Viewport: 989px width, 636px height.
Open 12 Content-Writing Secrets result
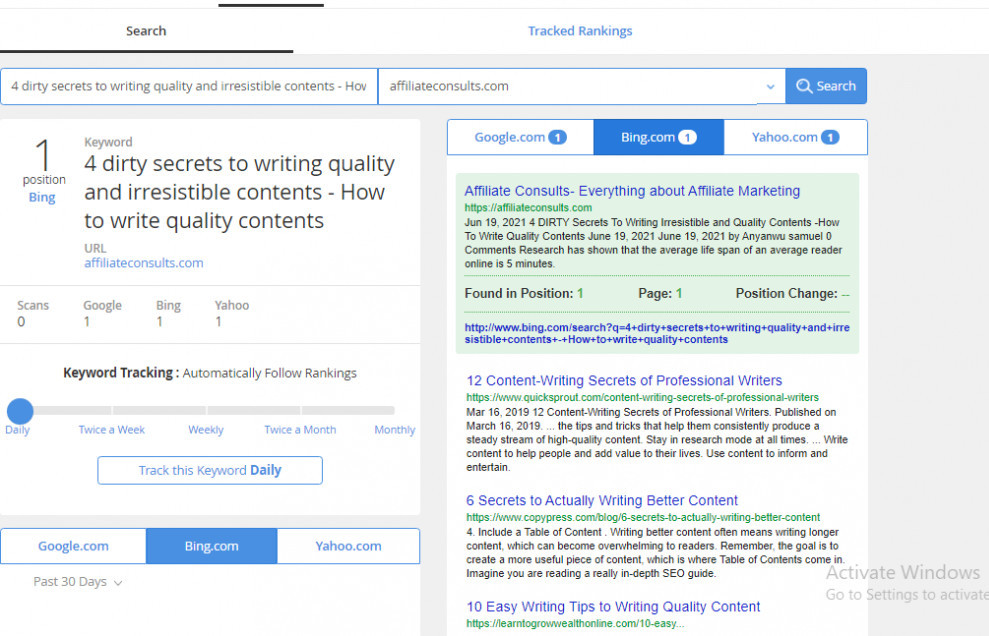coord(624,381)
